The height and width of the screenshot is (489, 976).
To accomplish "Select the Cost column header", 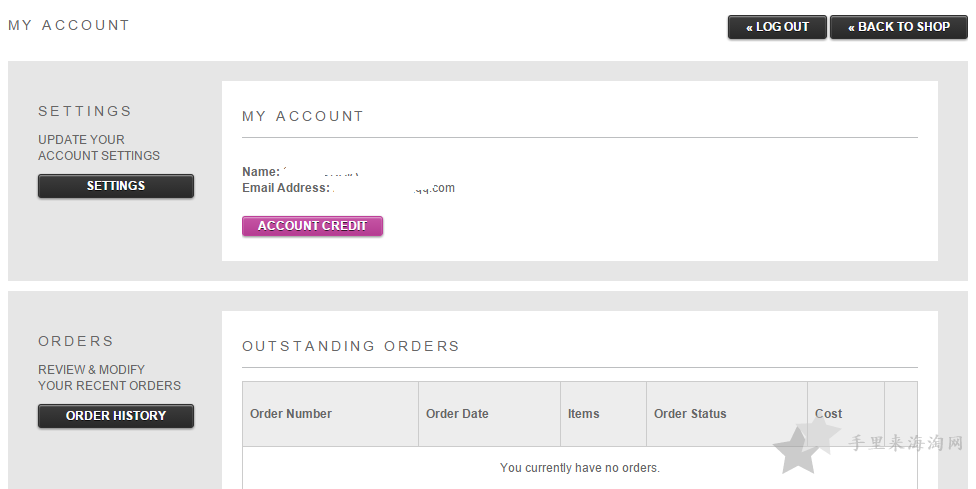I will pos(828,414).
